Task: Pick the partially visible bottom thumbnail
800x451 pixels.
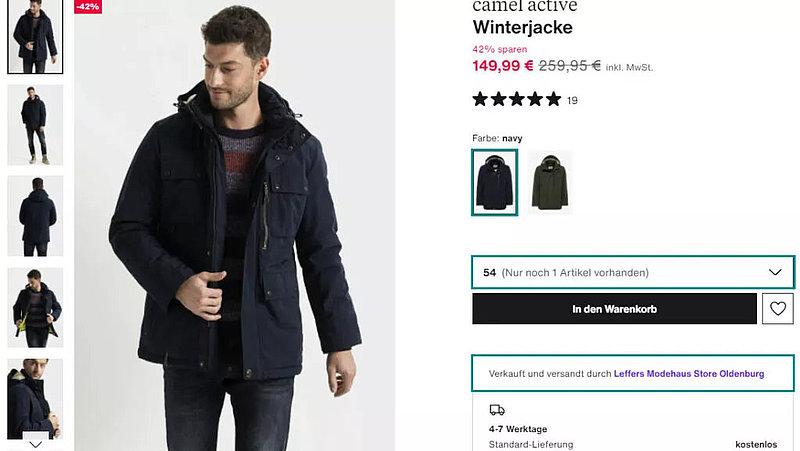Action: click(35, 395)
